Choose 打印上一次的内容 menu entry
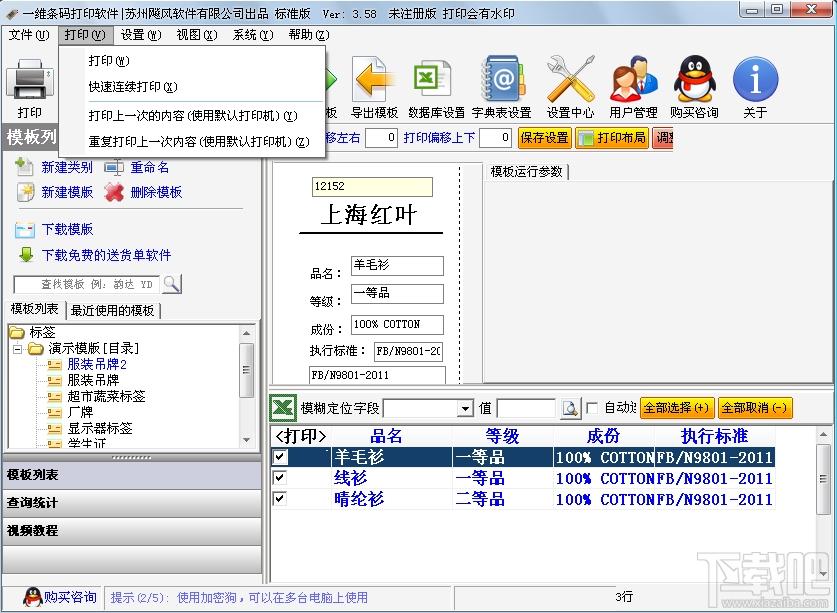 click(192, 116)
